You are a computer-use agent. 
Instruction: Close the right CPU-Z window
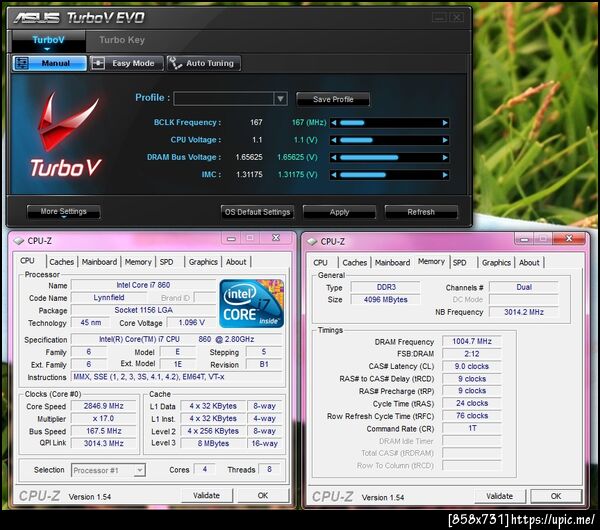pos(569,239)
